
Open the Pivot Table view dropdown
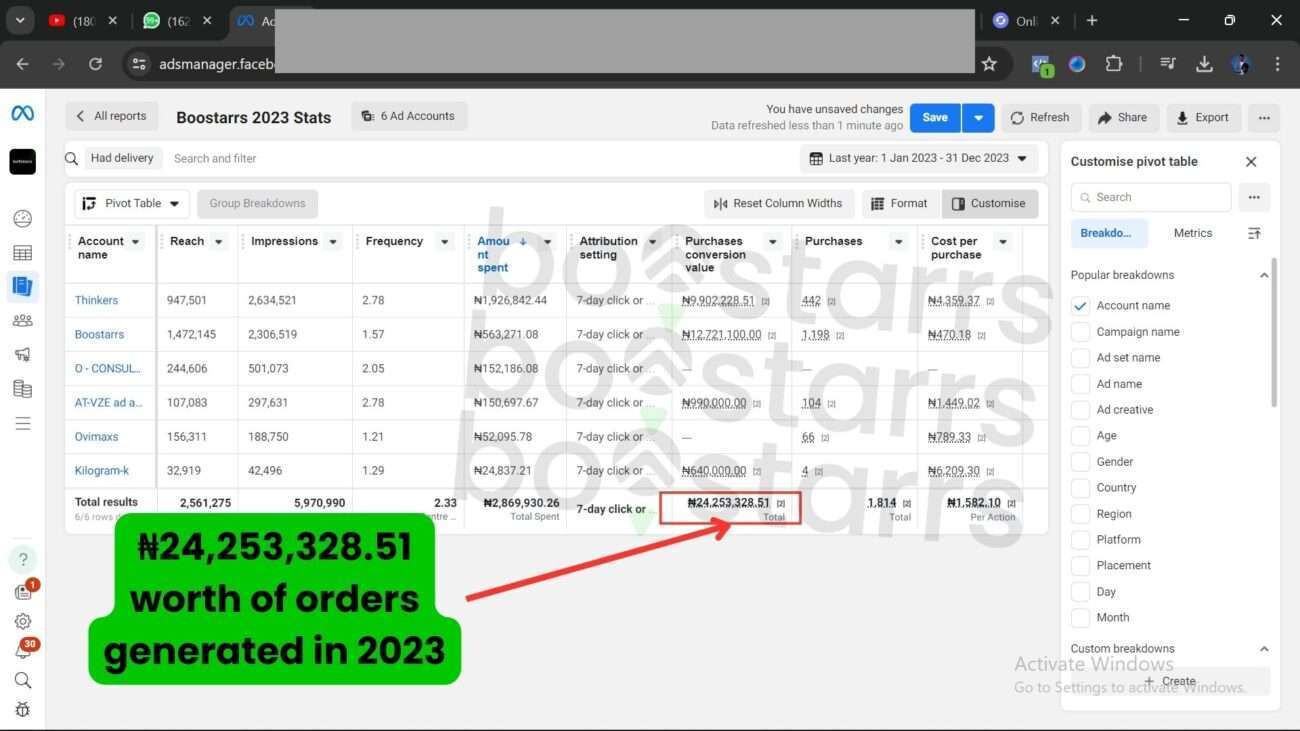tap(132, 203)
